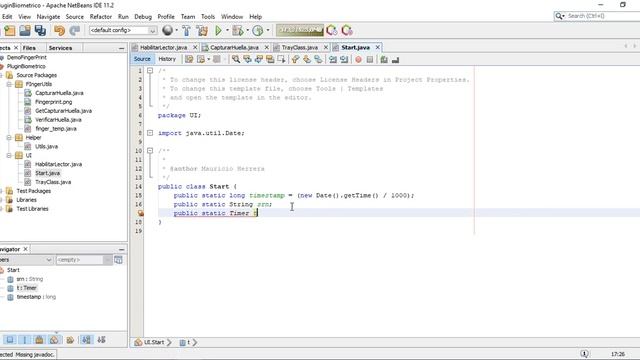Open the Refactor menu
Image resolution: width=640 pixels, height=360 pixels.
pos(101,17)
